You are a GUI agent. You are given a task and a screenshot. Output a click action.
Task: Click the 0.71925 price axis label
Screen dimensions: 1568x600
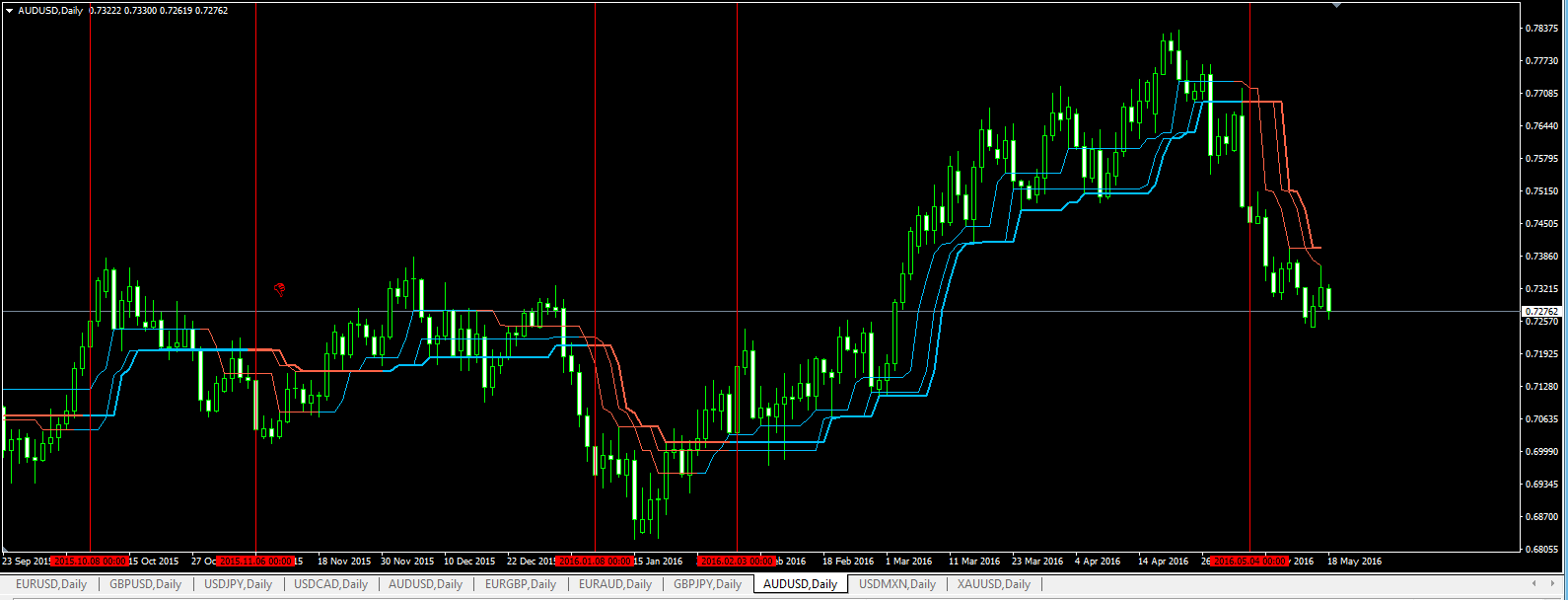(1542, 353)
